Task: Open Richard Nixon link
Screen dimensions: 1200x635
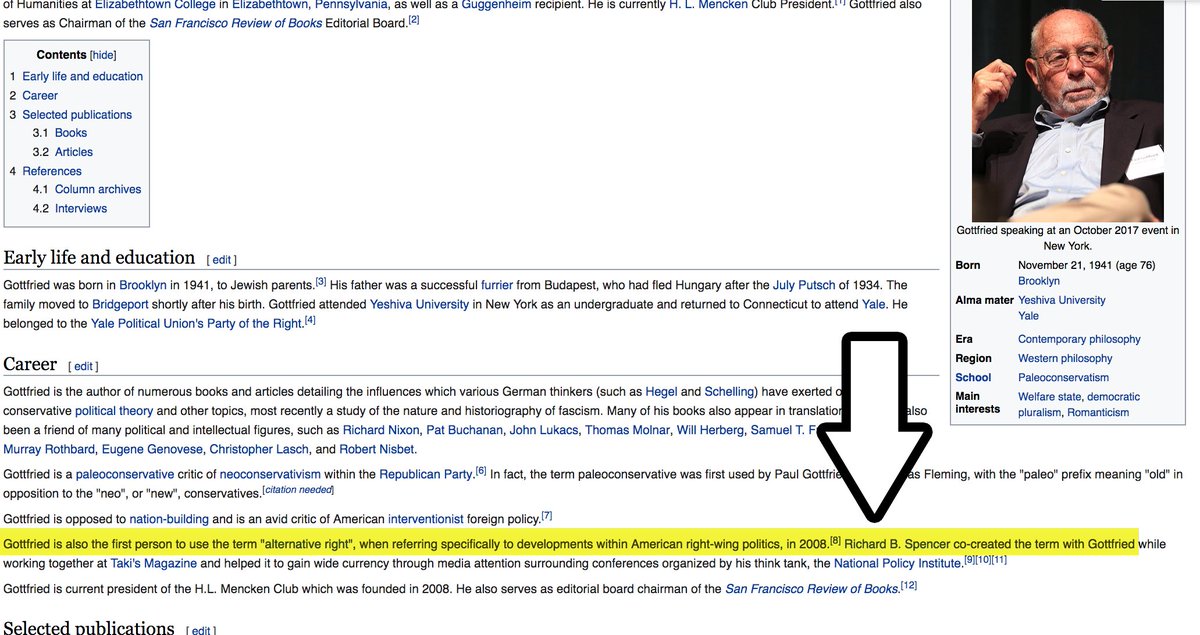Action: pos(379,430)
